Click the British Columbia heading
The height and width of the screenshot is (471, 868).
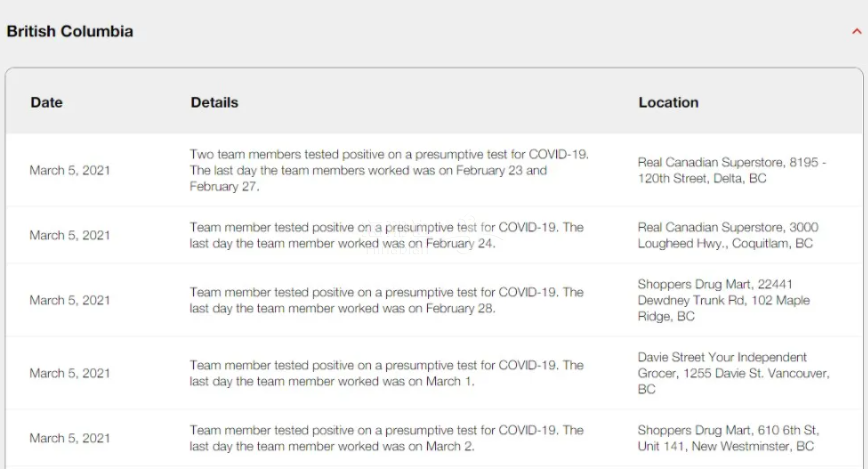click(x=70, y=32)
